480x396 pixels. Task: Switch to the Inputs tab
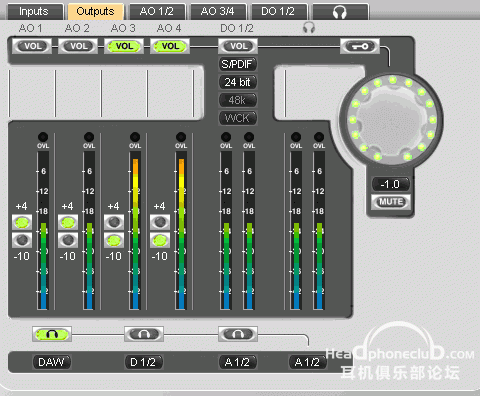coord(34,12)
